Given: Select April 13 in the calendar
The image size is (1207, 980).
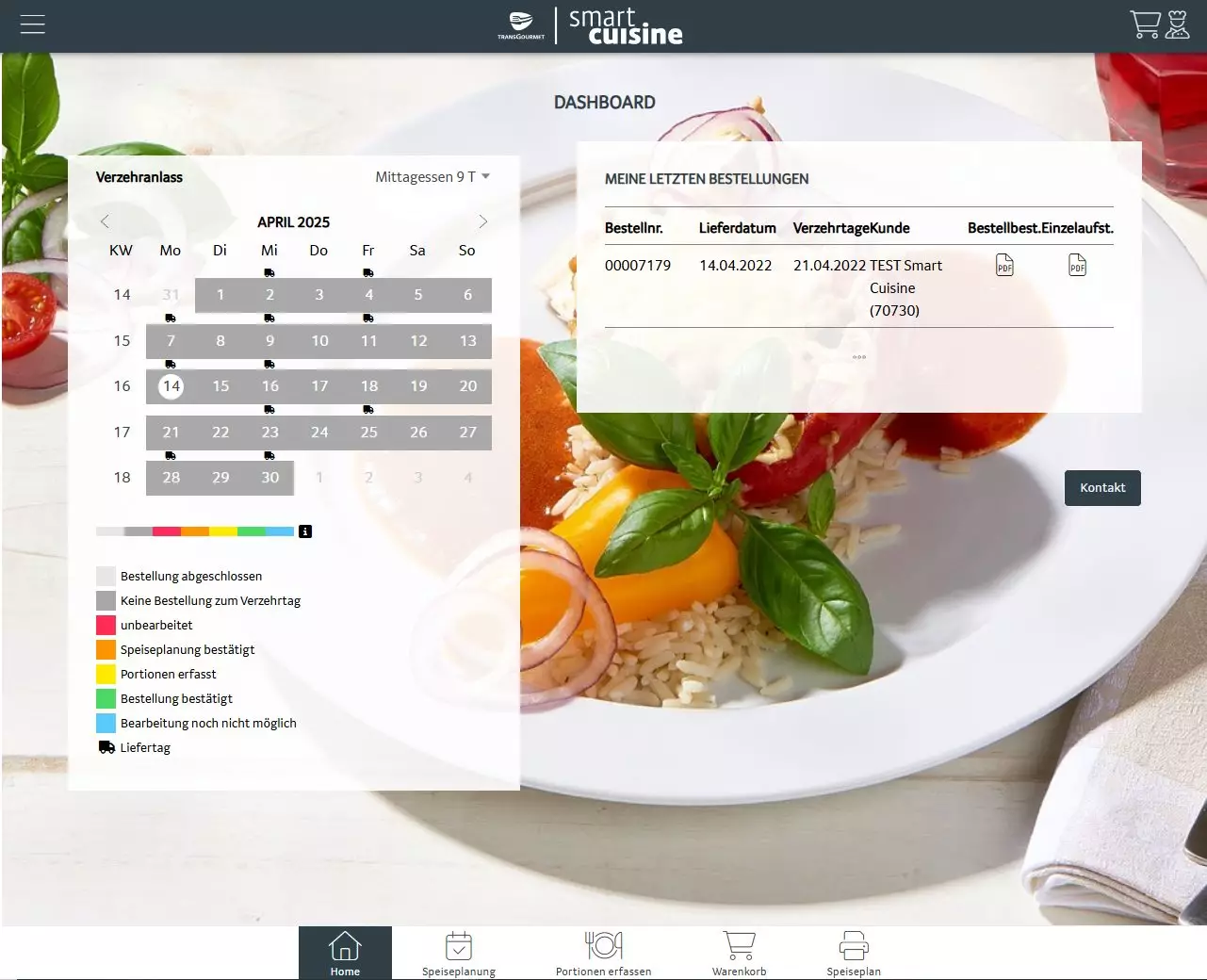Looking at the screenshot, I should coord(468,341).
